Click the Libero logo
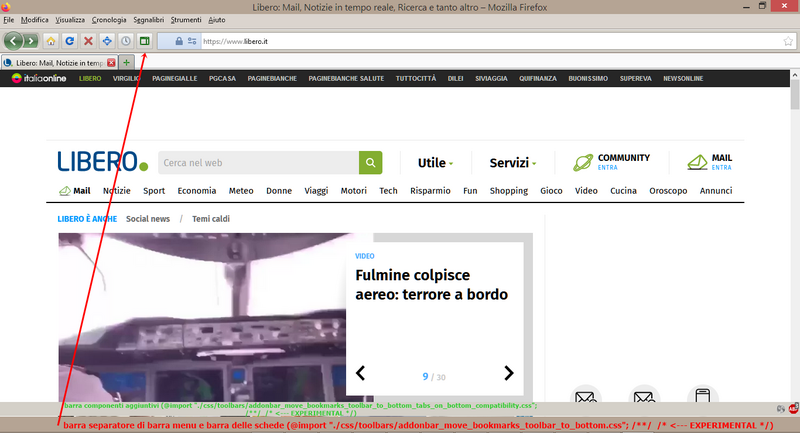 (103, 162)
